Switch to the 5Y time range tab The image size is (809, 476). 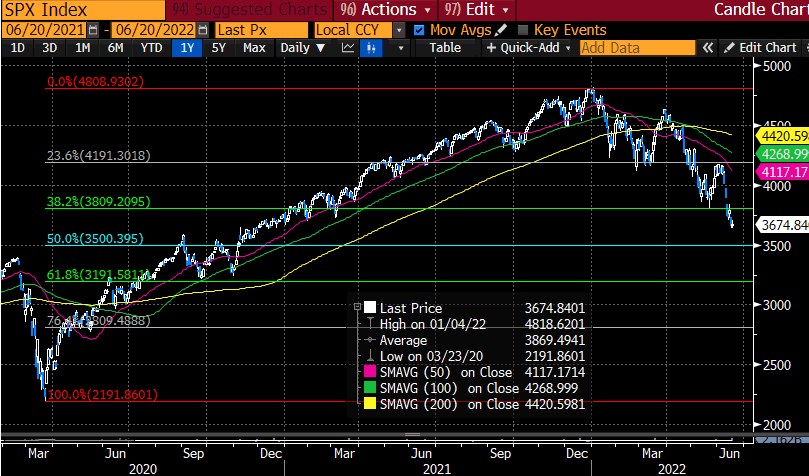(x=218, y=48)
